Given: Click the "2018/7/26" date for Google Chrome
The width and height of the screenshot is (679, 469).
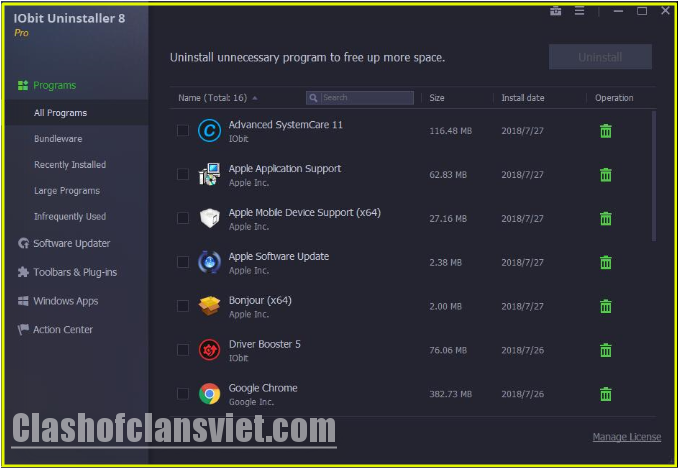Looking at the screenshot, I should (523, 394).
